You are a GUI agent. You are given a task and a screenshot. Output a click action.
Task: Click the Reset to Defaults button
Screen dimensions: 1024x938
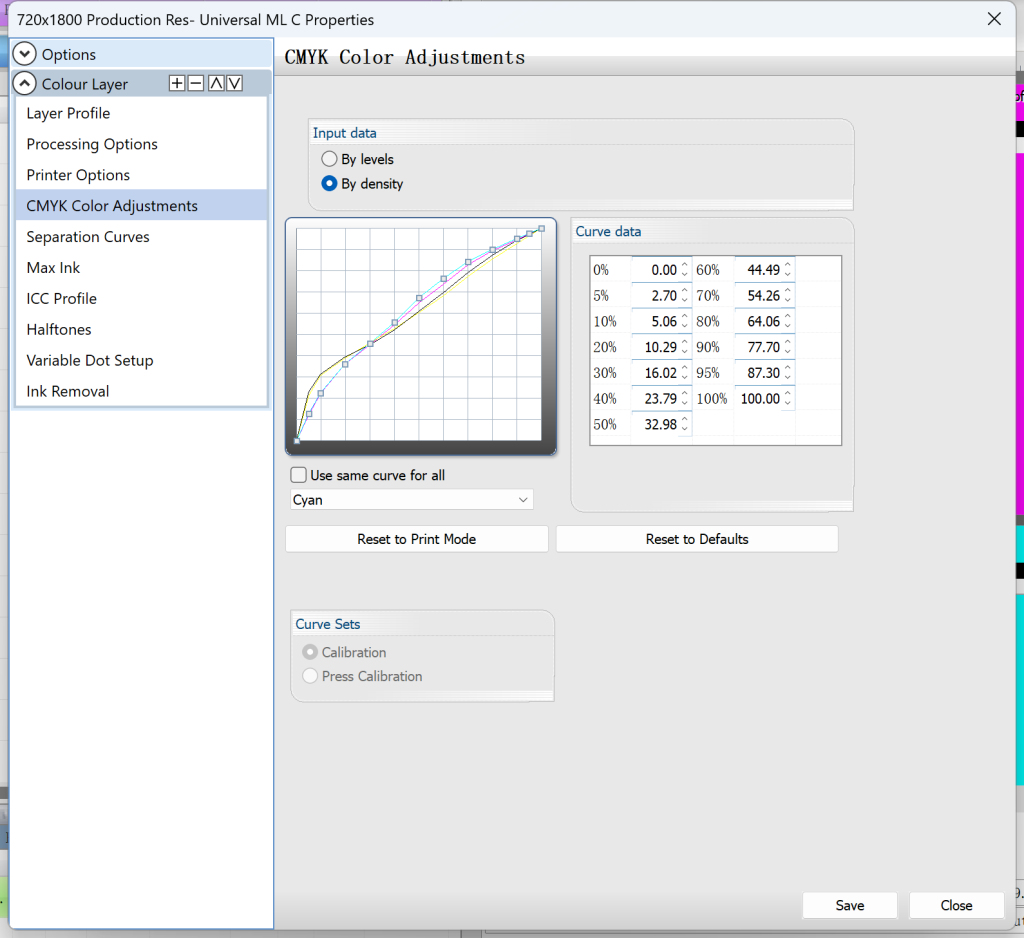[696, 538]
